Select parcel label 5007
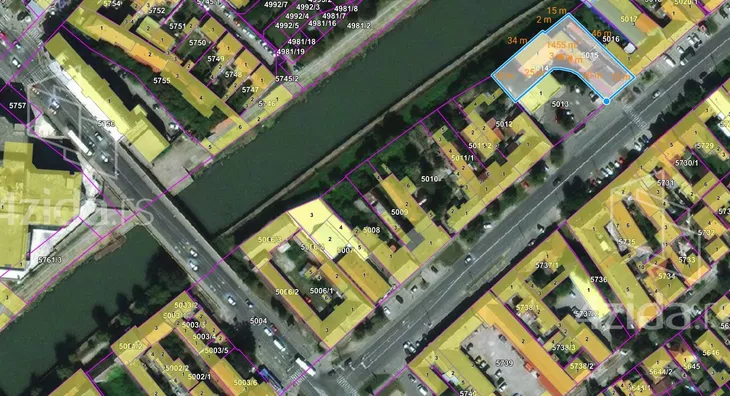This screenshot has width=730, height=396. click(345, 250)
